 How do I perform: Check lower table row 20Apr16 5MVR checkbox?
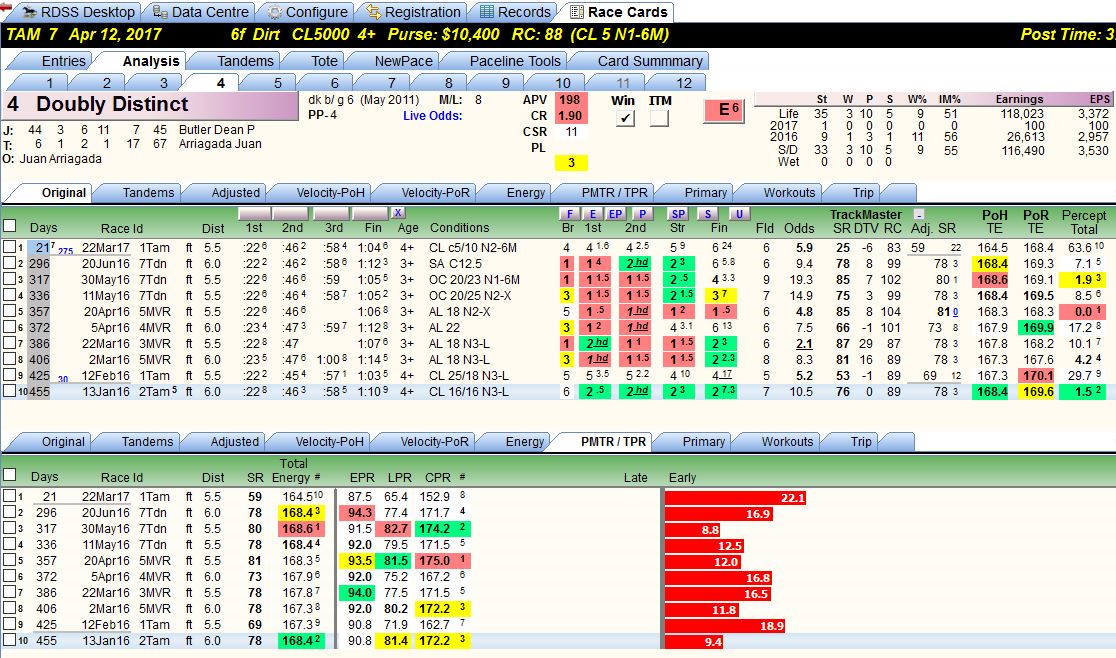point(9,560)
